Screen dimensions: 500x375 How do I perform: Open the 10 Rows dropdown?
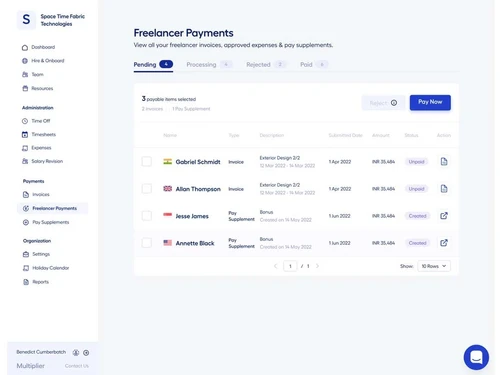click(434, 266)
